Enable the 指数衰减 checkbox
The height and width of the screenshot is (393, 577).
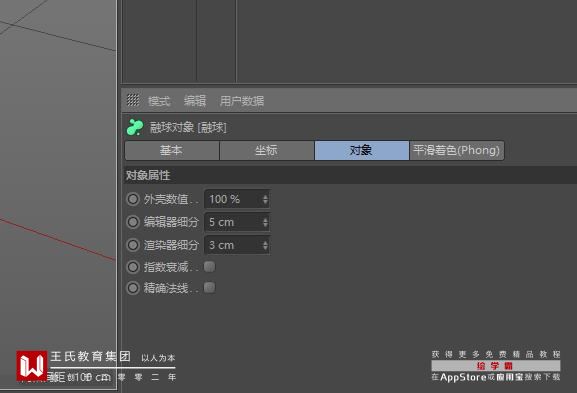(x=209, y=266)
